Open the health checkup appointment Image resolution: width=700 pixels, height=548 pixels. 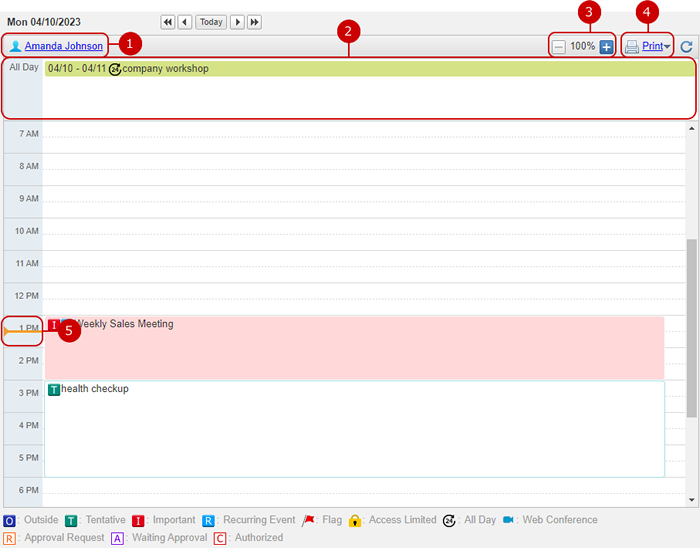pyautogui.click(x=354, y=429)
